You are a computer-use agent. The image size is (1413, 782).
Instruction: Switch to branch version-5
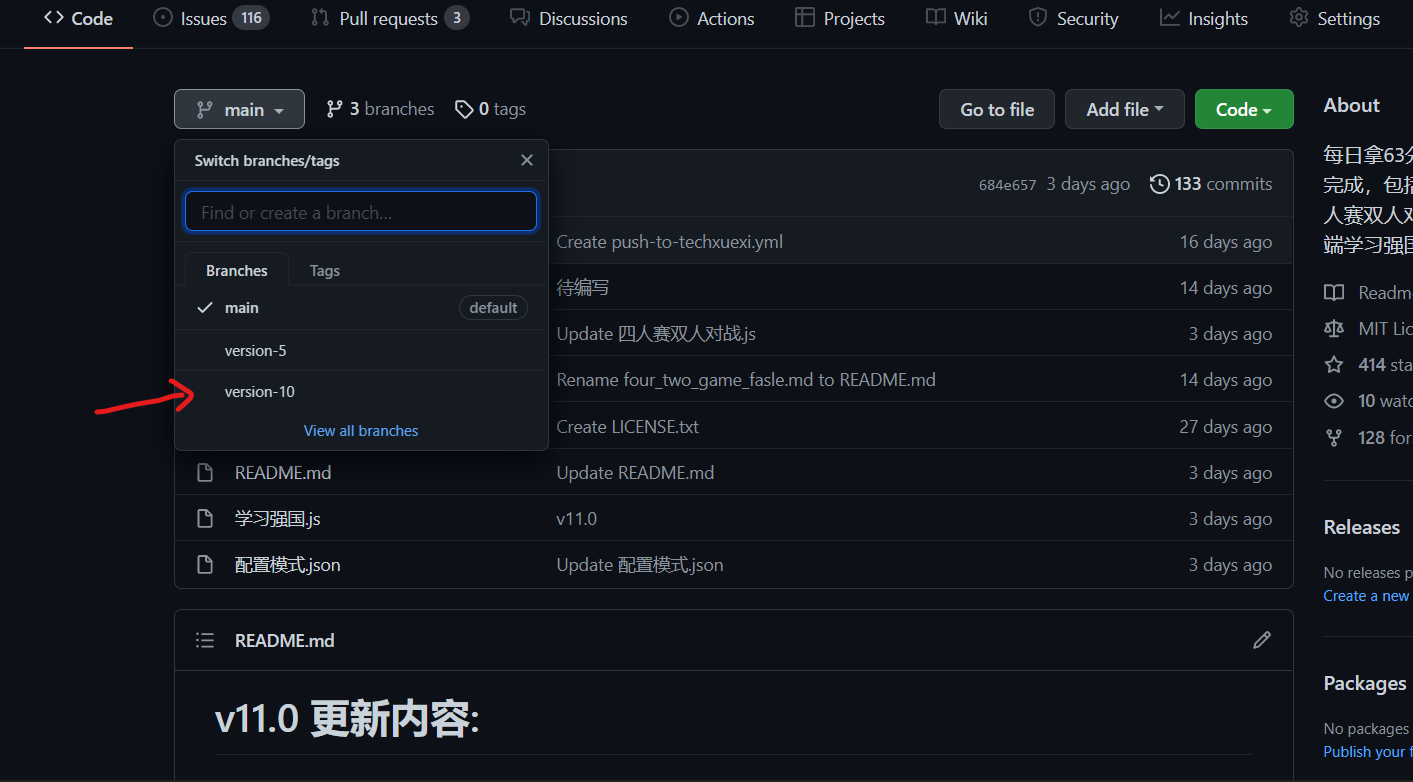click(361, 350)
